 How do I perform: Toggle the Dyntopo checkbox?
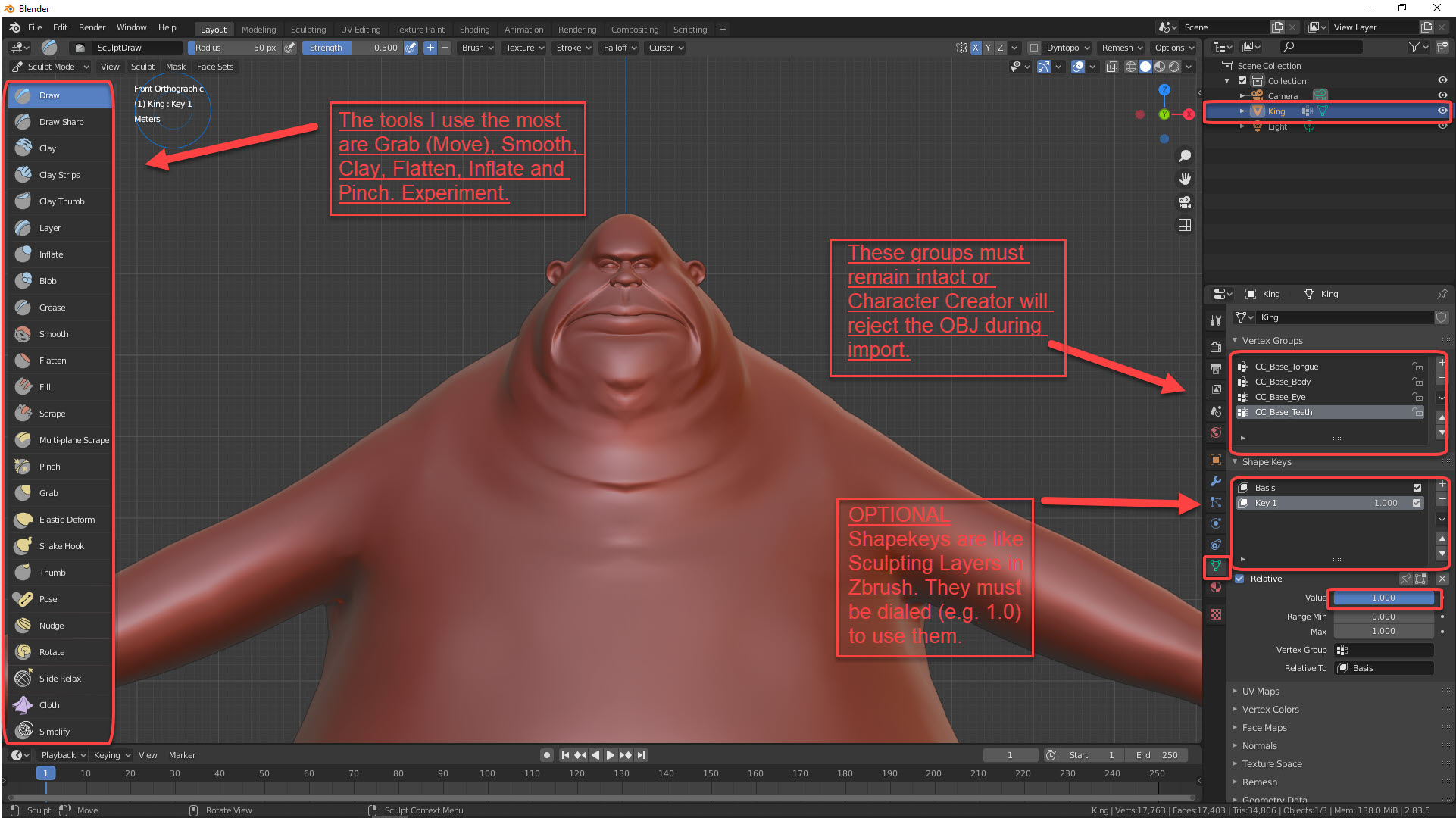(x=1033, y=48)
